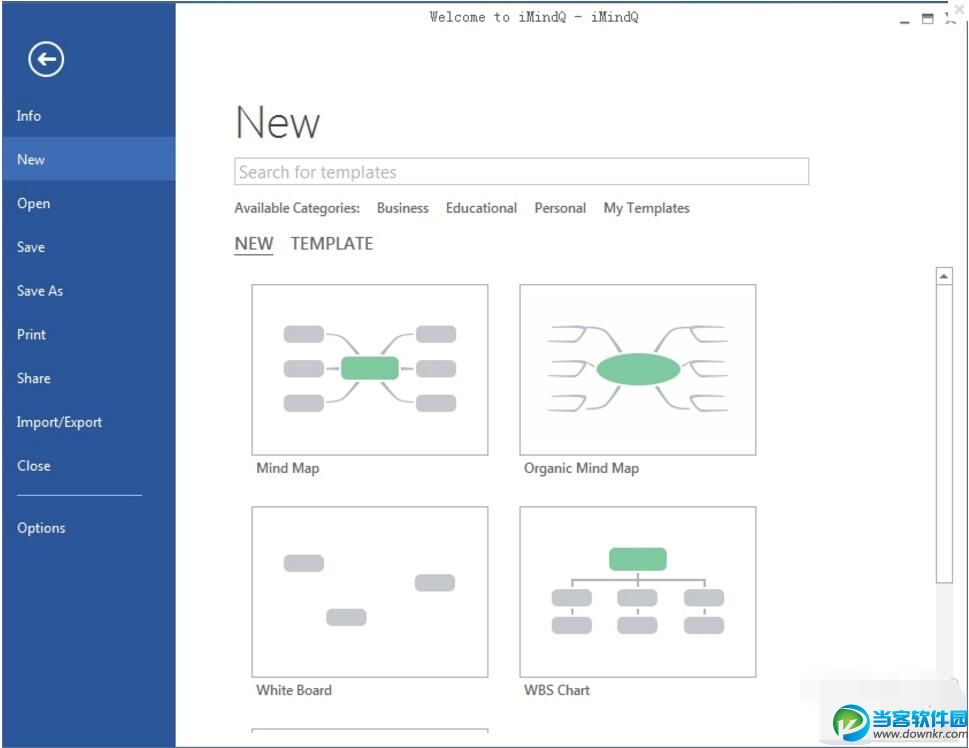Maximize the iMindQ window
Image resolution: width=969 pixels, height=748 pixels.
pyautogui.click(x=928, y=19)
